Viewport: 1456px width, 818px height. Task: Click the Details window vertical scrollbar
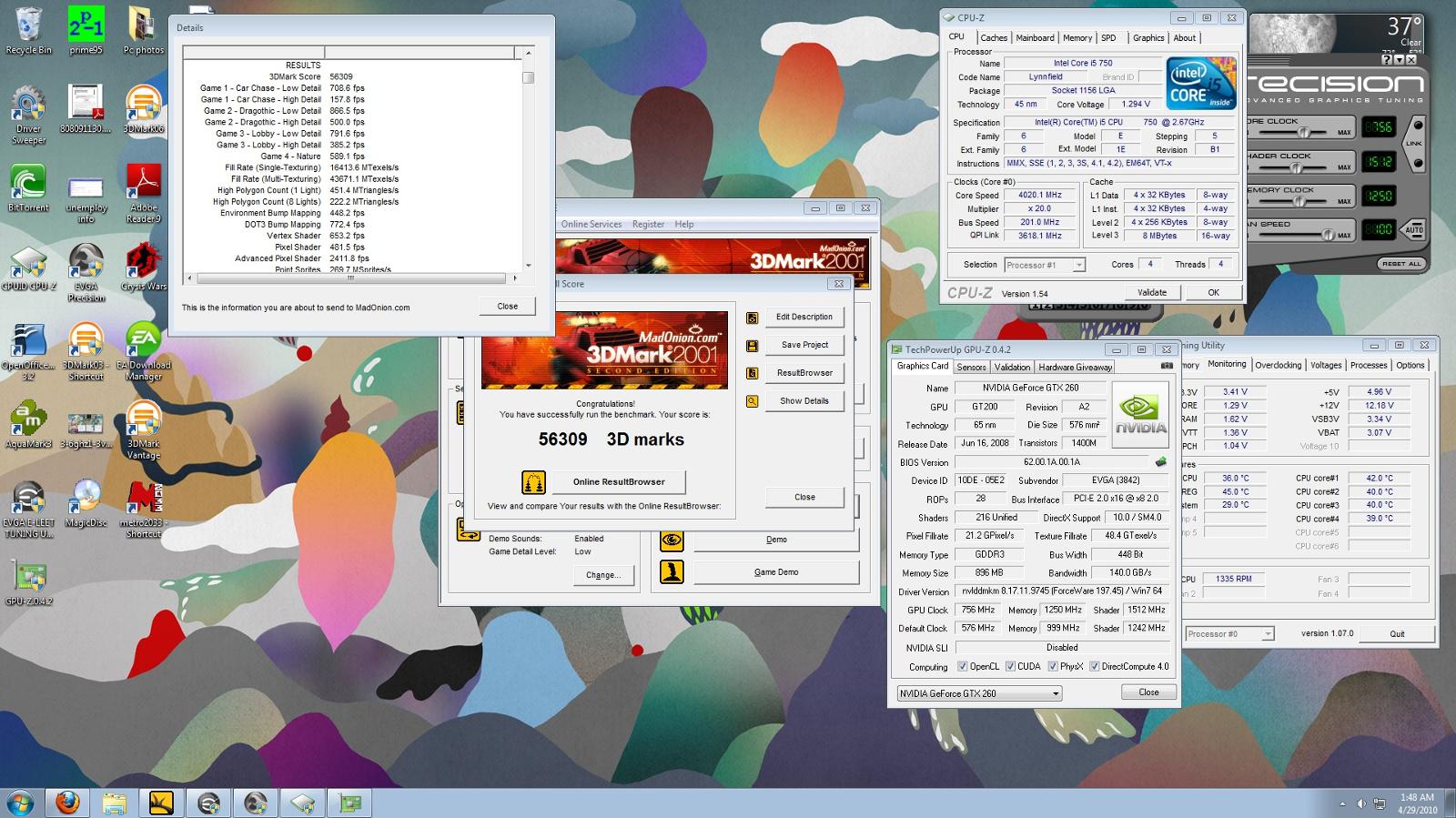pyautogui.click(x=528, y=159)
